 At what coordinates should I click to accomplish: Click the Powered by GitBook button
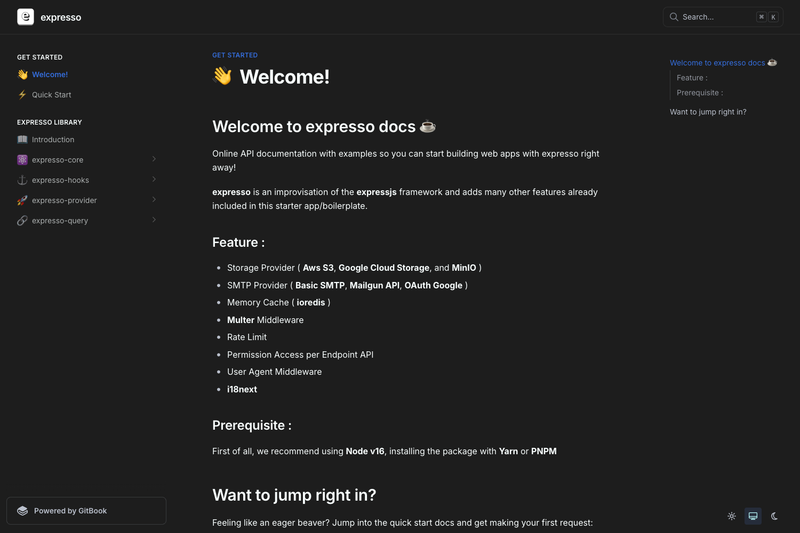tap(86, 511)
